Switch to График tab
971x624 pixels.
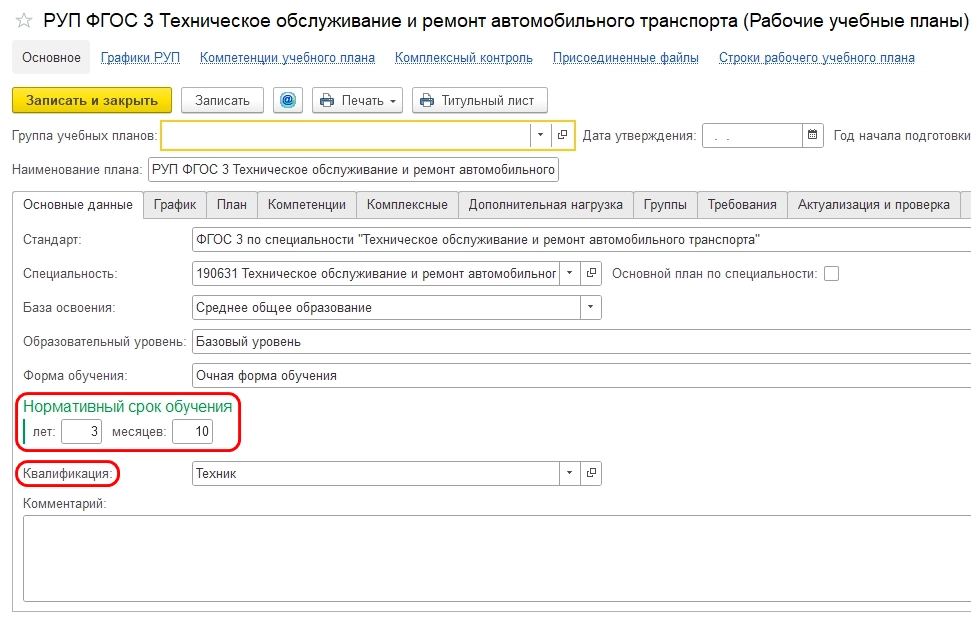pos(175,205)
